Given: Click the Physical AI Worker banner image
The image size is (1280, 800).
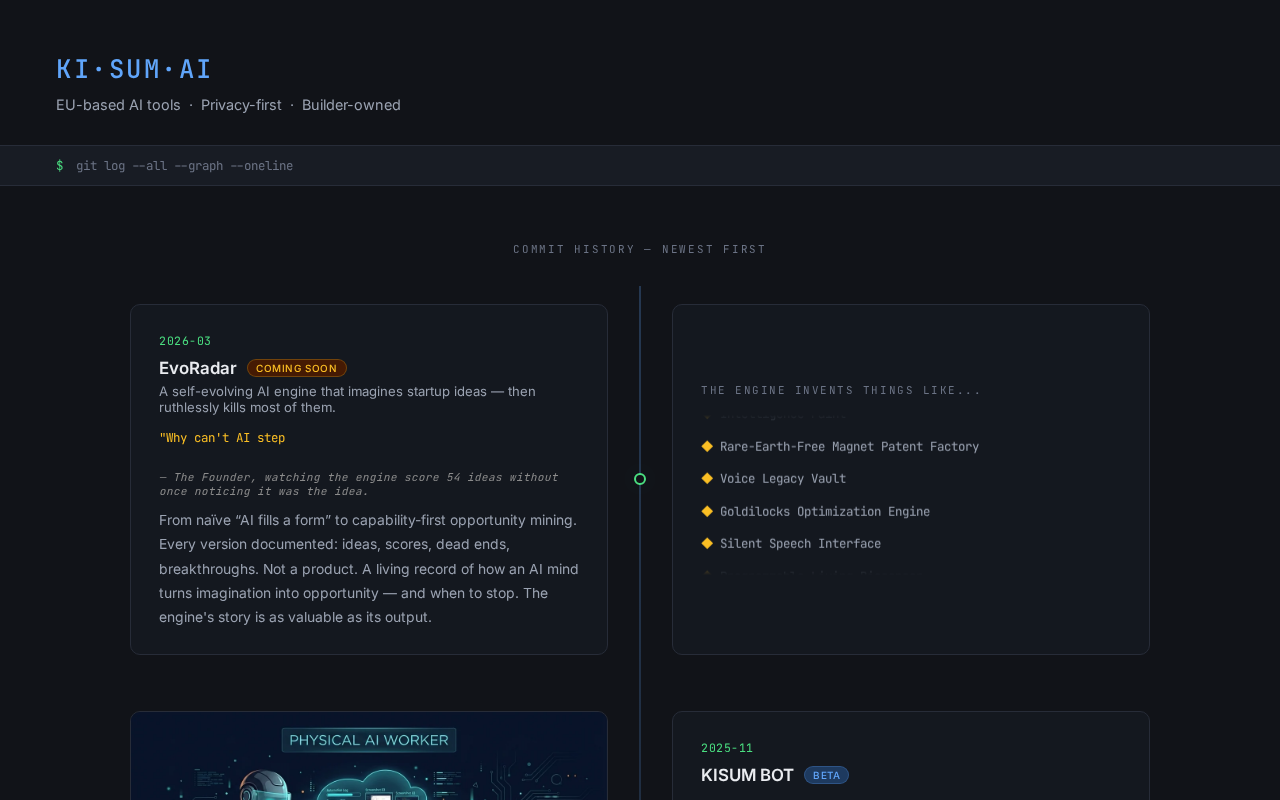Looking at the screenshot, I should pos(369,756).
